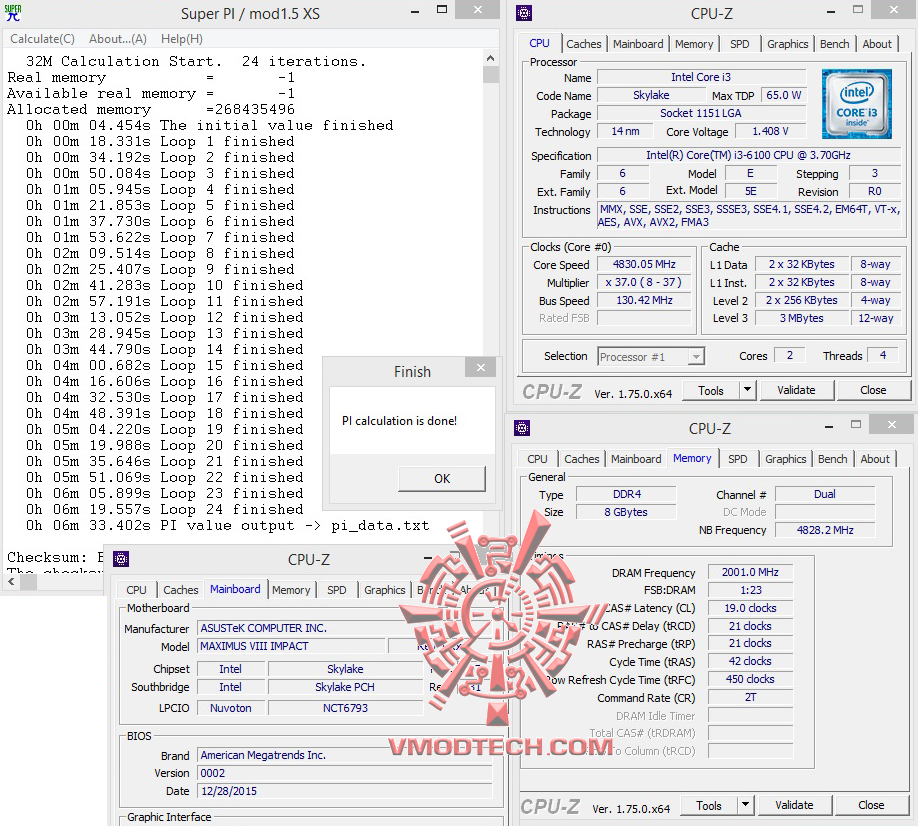
Task: Open the About...(A) menu in Super PI
Action: click(x=118, y=39)
